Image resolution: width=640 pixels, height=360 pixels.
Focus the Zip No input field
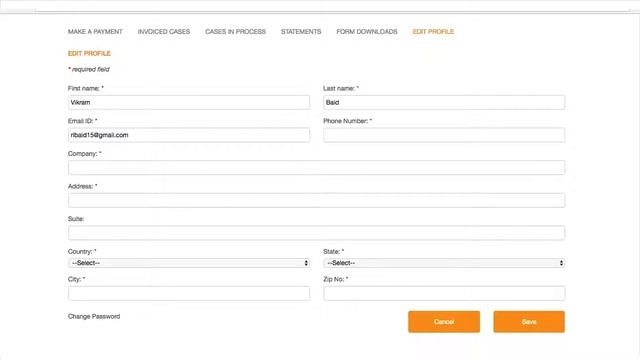click(444, 293)
